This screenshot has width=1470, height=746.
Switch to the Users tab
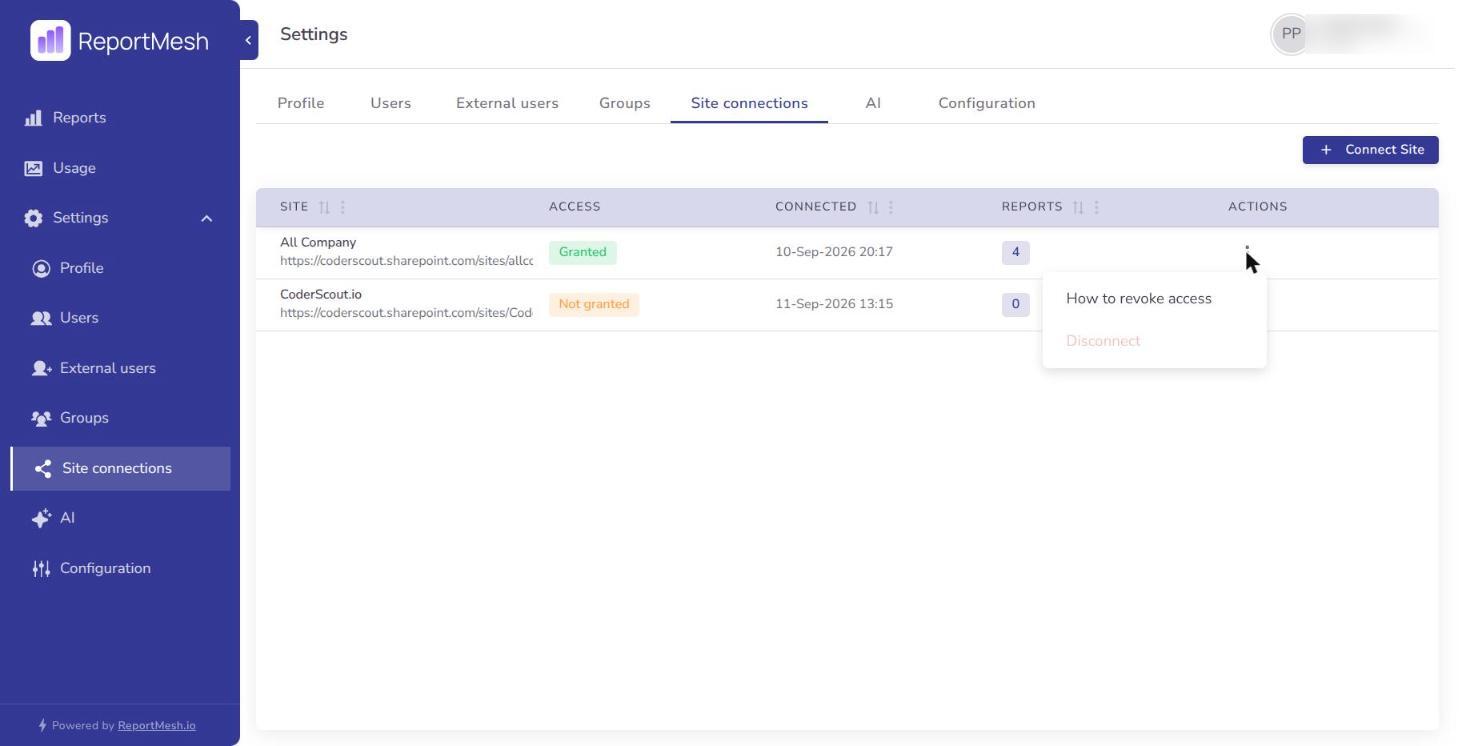click(x=391, y=103)
